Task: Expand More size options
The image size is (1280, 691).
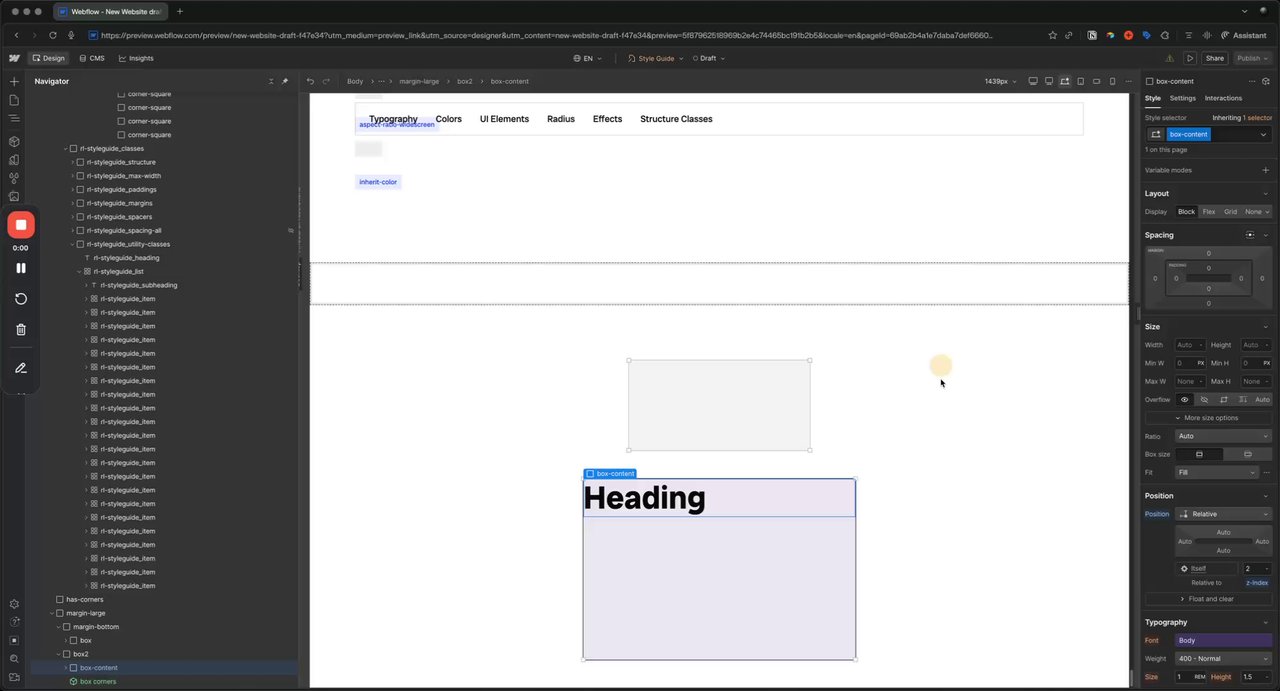Action: tap(1208, 418)
